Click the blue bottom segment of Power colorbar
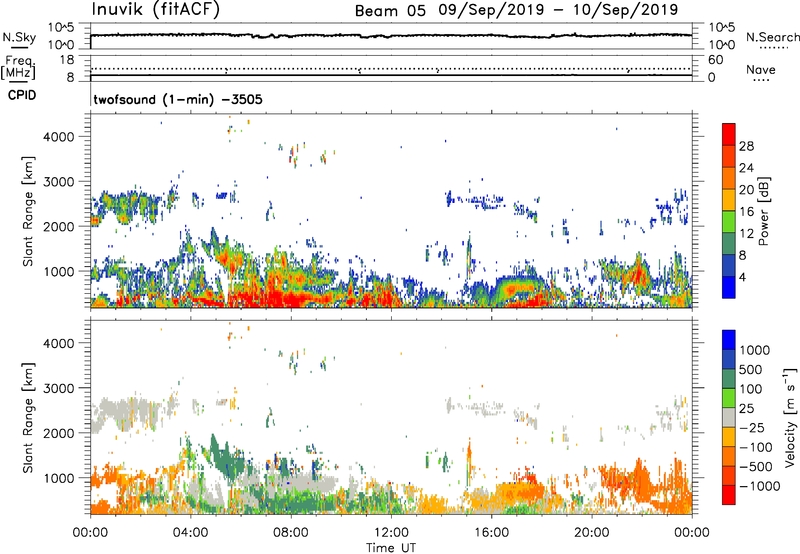800x554 pixels. pos(729,287)
